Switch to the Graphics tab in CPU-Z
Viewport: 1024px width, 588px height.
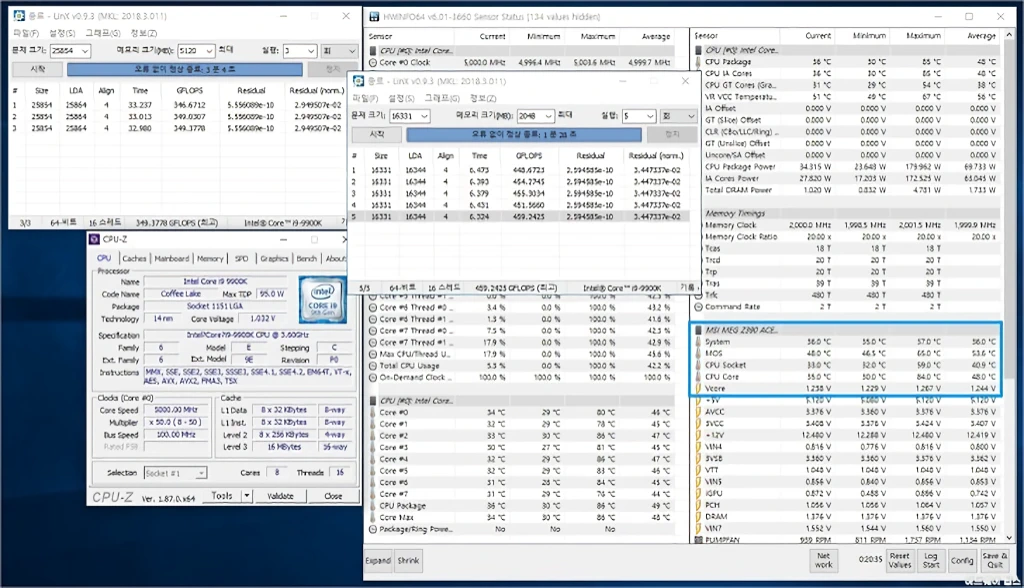click(x=274, y=259)
